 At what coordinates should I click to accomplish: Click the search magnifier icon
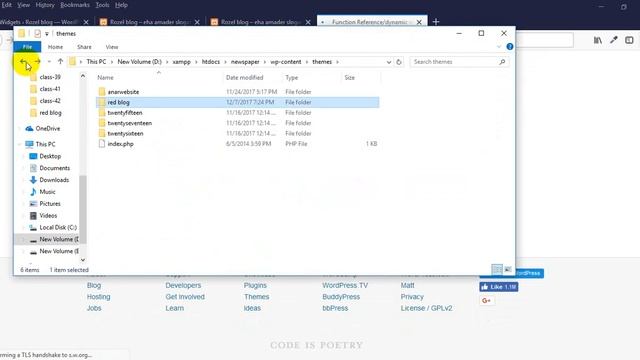tap(502, 62)
